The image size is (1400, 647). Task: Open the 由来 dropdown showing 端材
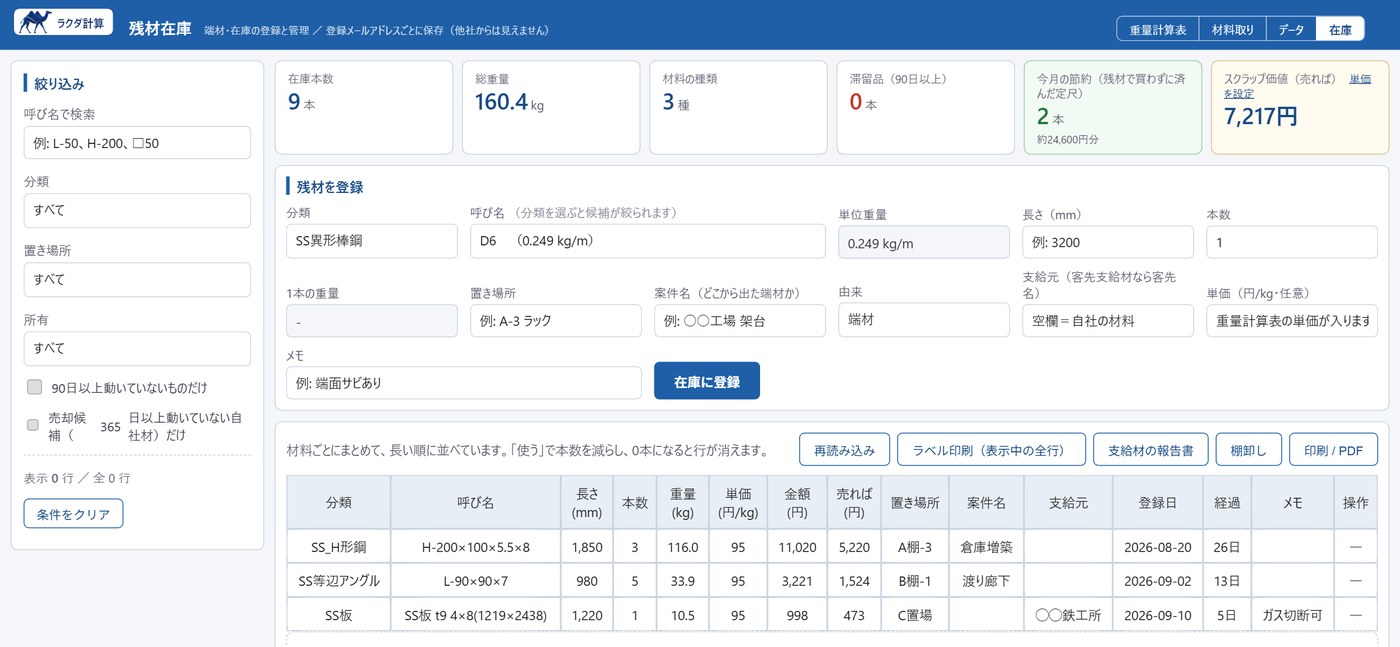[924, 320]
